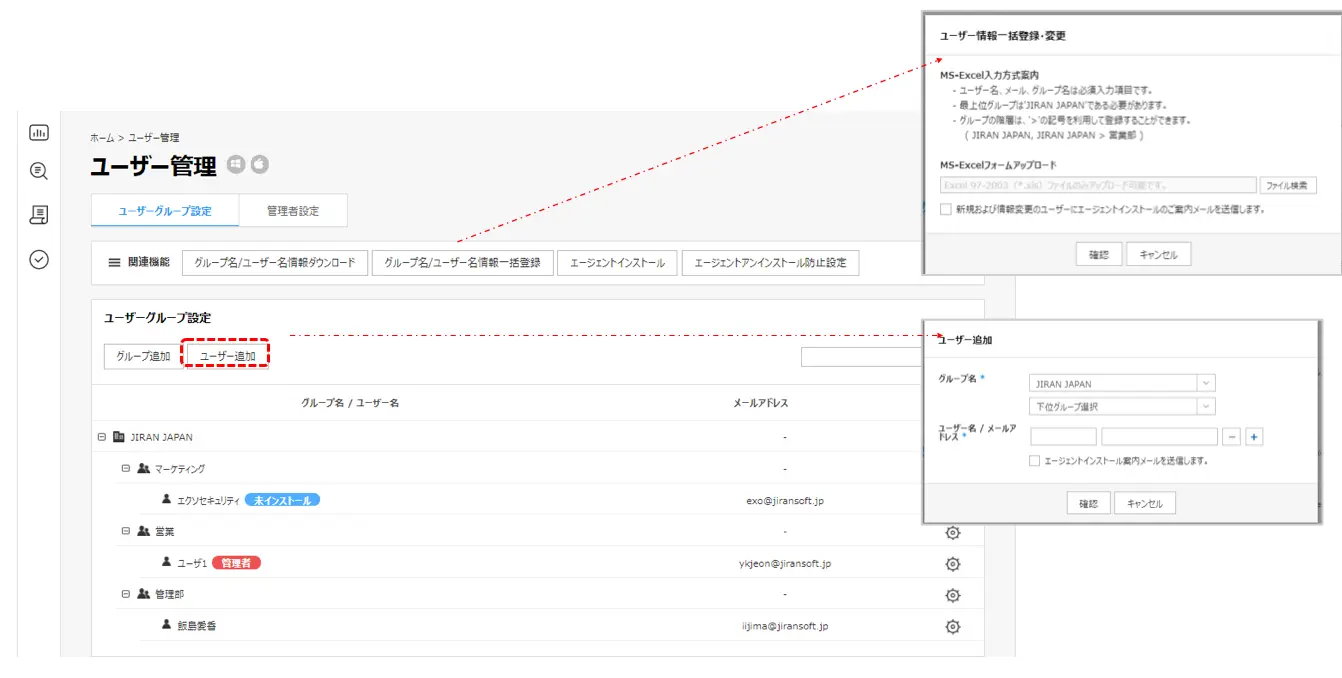Click group icon of 営業
Image resolution: width=1342 pixels, height=678 pixels.
[143, 531]
